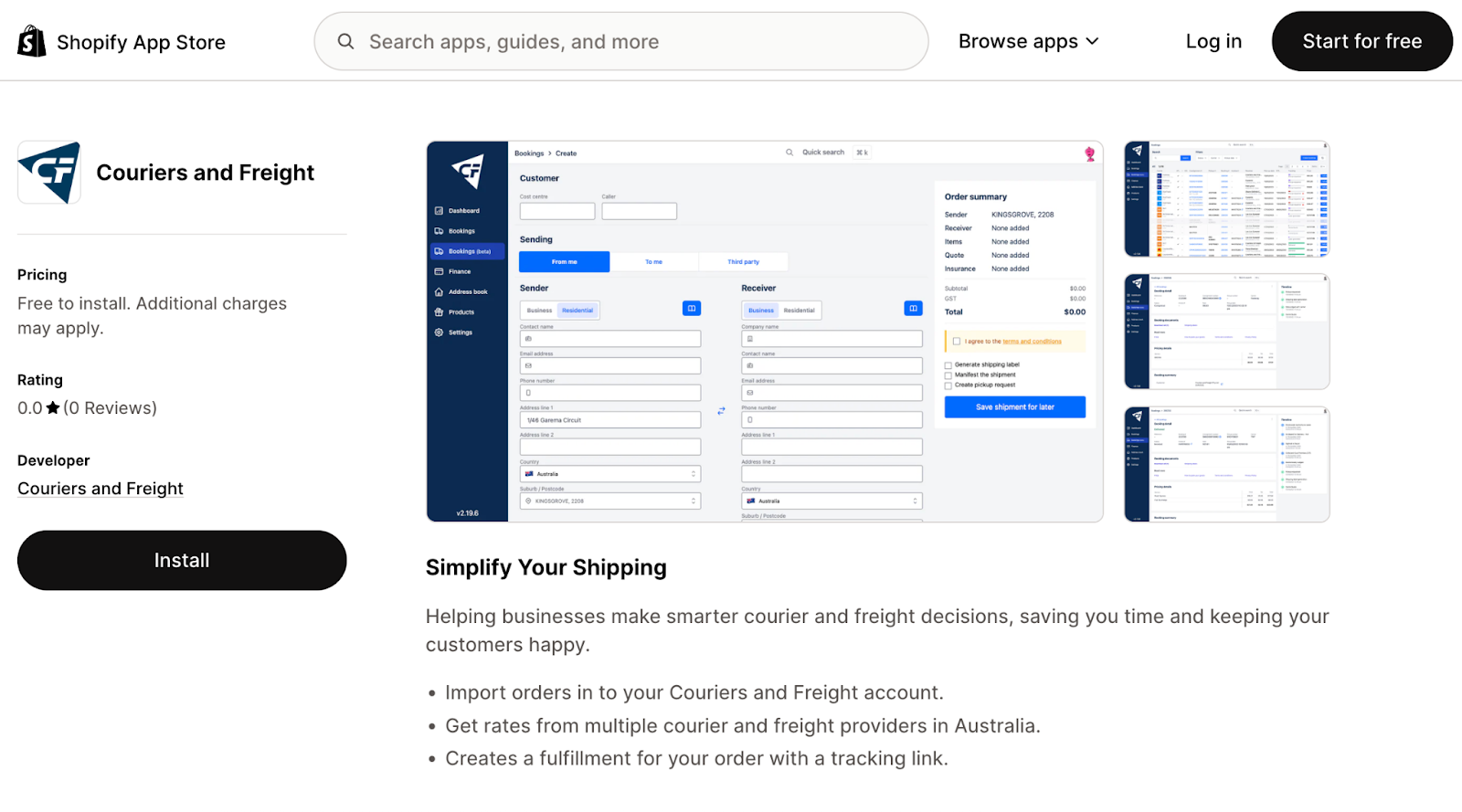
Task: Switch to the Third party tab
Action: 743,262
